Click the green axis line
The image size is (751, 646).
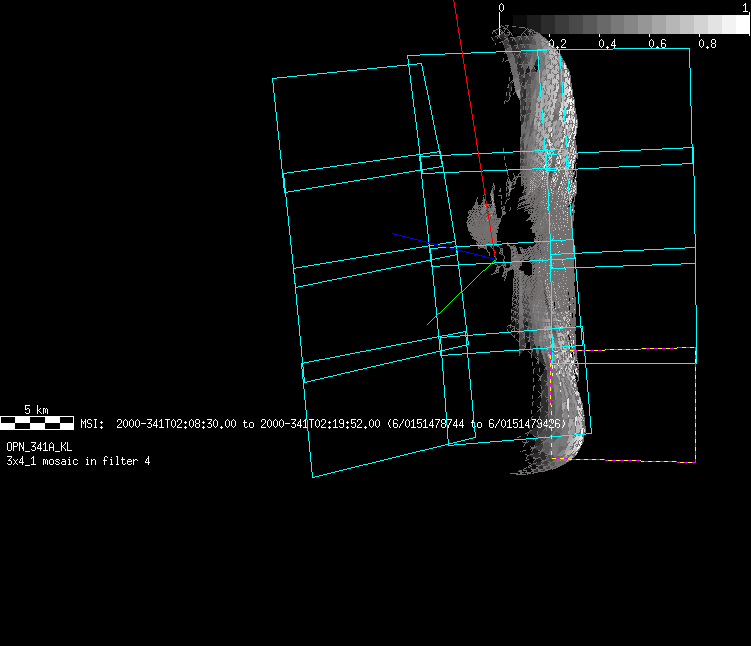(460, 295)
